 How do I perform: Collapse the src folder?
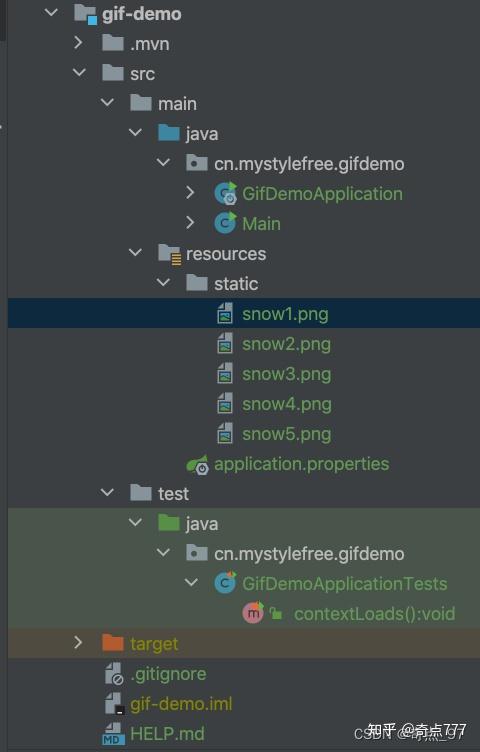79,73
